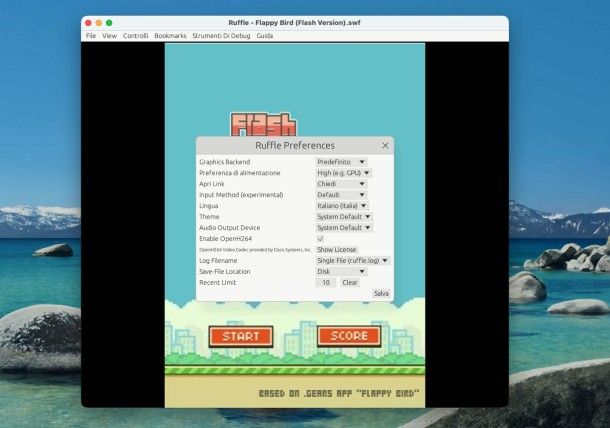This screenshot has width=610, height=428.
Task: Change the Save-File Location dropdown
Action: pyautogui.click(x=341, y=271)
